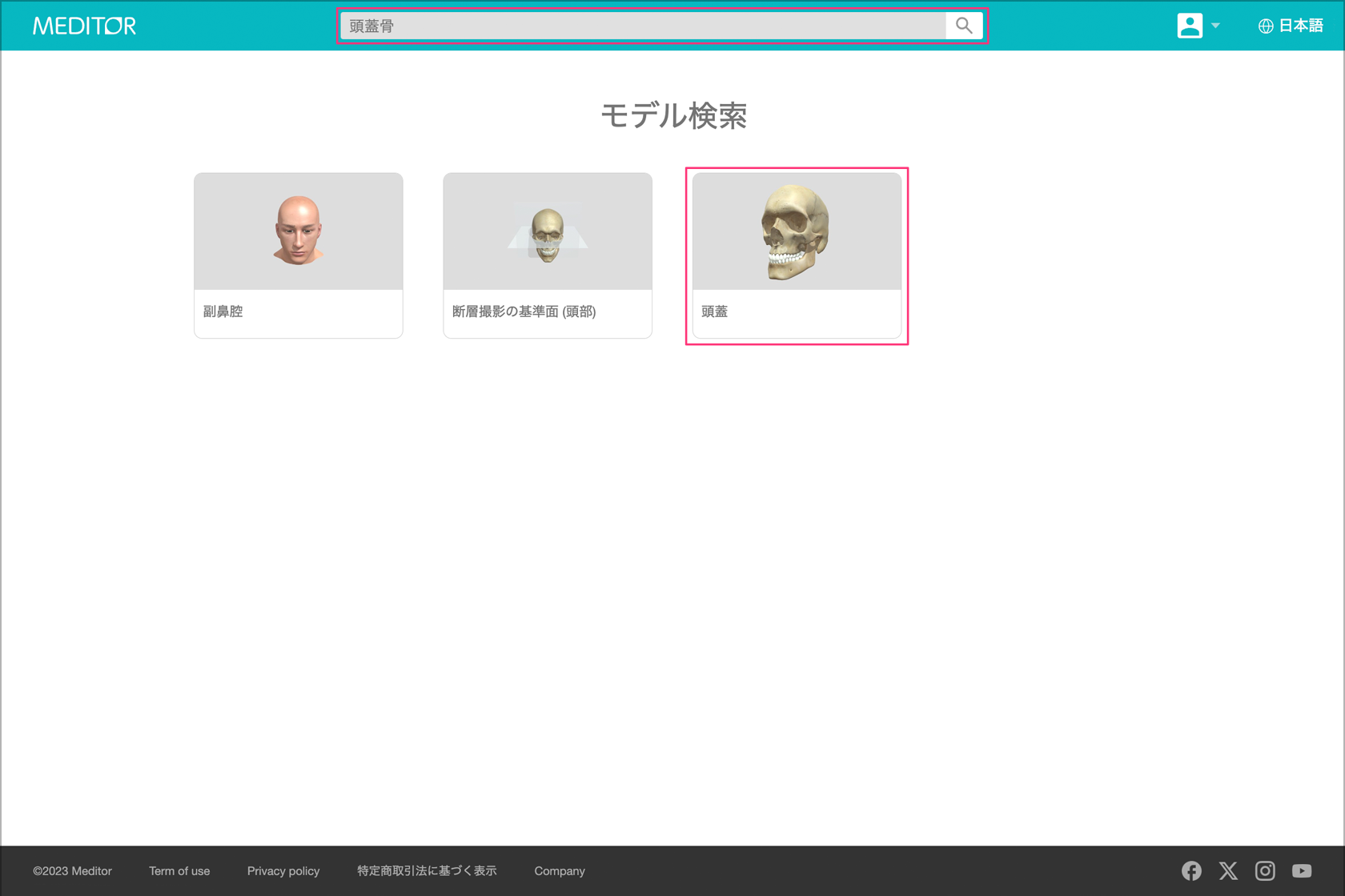
Task: Open the Instagram icon in footer
Action: (1265, 870)
